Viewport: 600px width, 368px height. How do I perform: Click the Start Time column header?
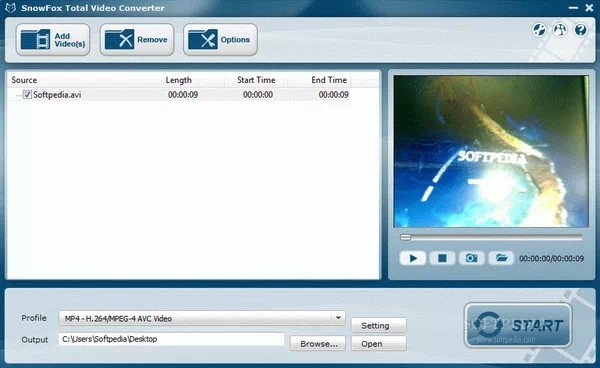[256, 80]
